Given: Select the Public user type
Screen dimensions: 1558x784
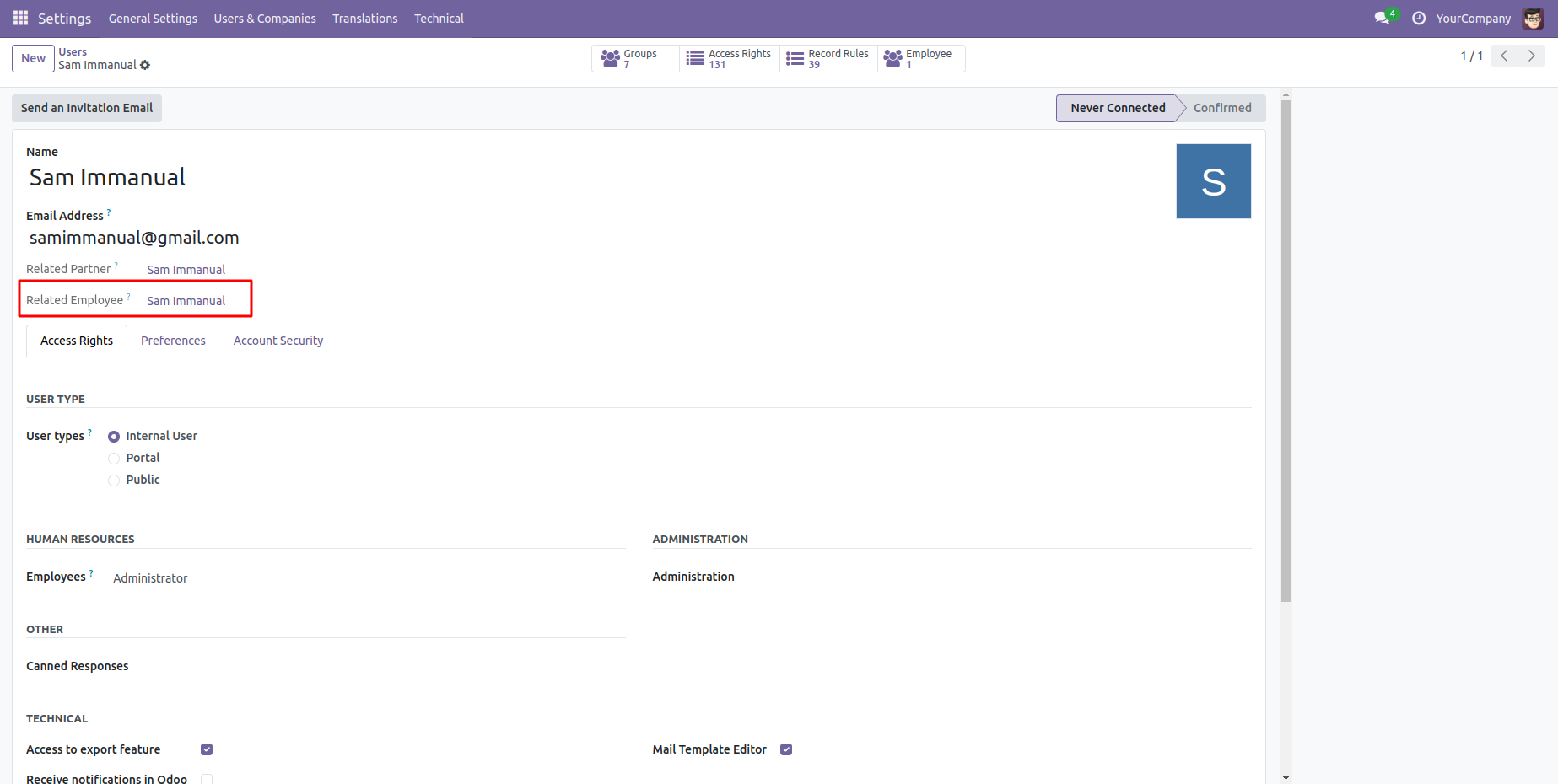Looking at the screenshot, I should (114, 481).
